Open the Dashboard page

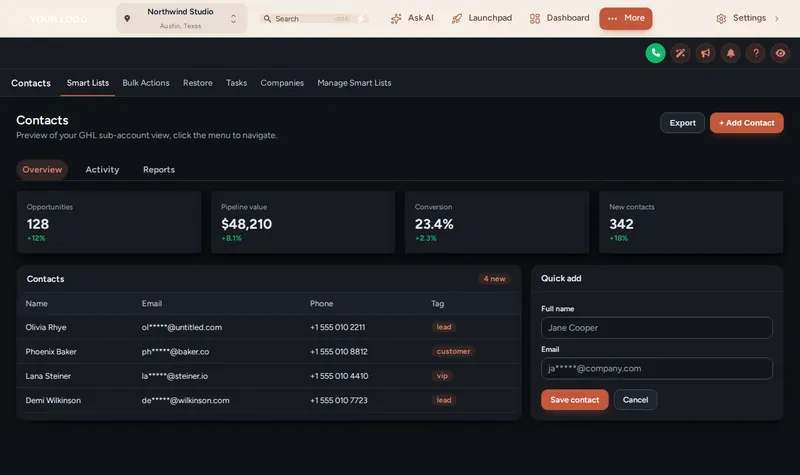(559, 18)
